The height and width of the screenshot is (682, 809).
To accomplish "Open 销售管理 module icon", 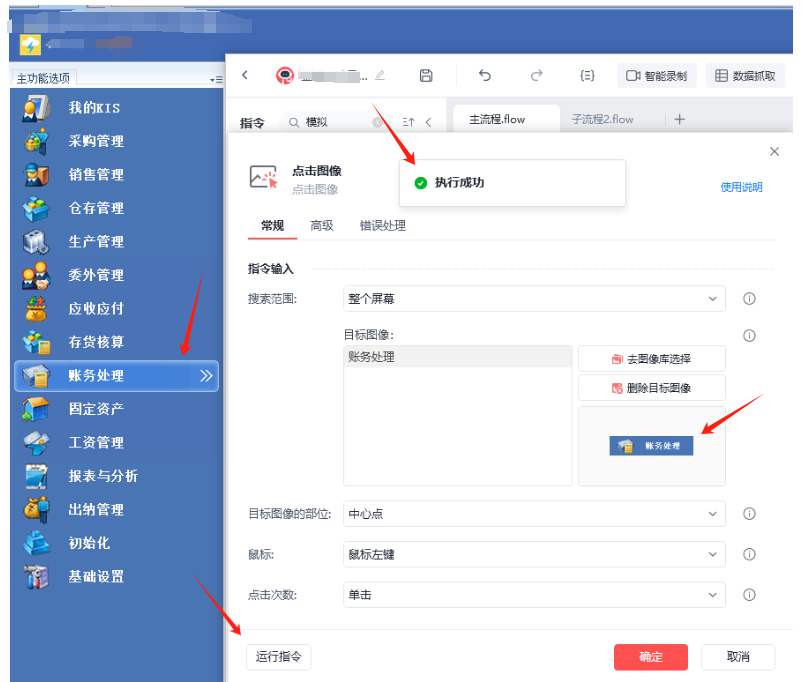I will tap(36, 175).
